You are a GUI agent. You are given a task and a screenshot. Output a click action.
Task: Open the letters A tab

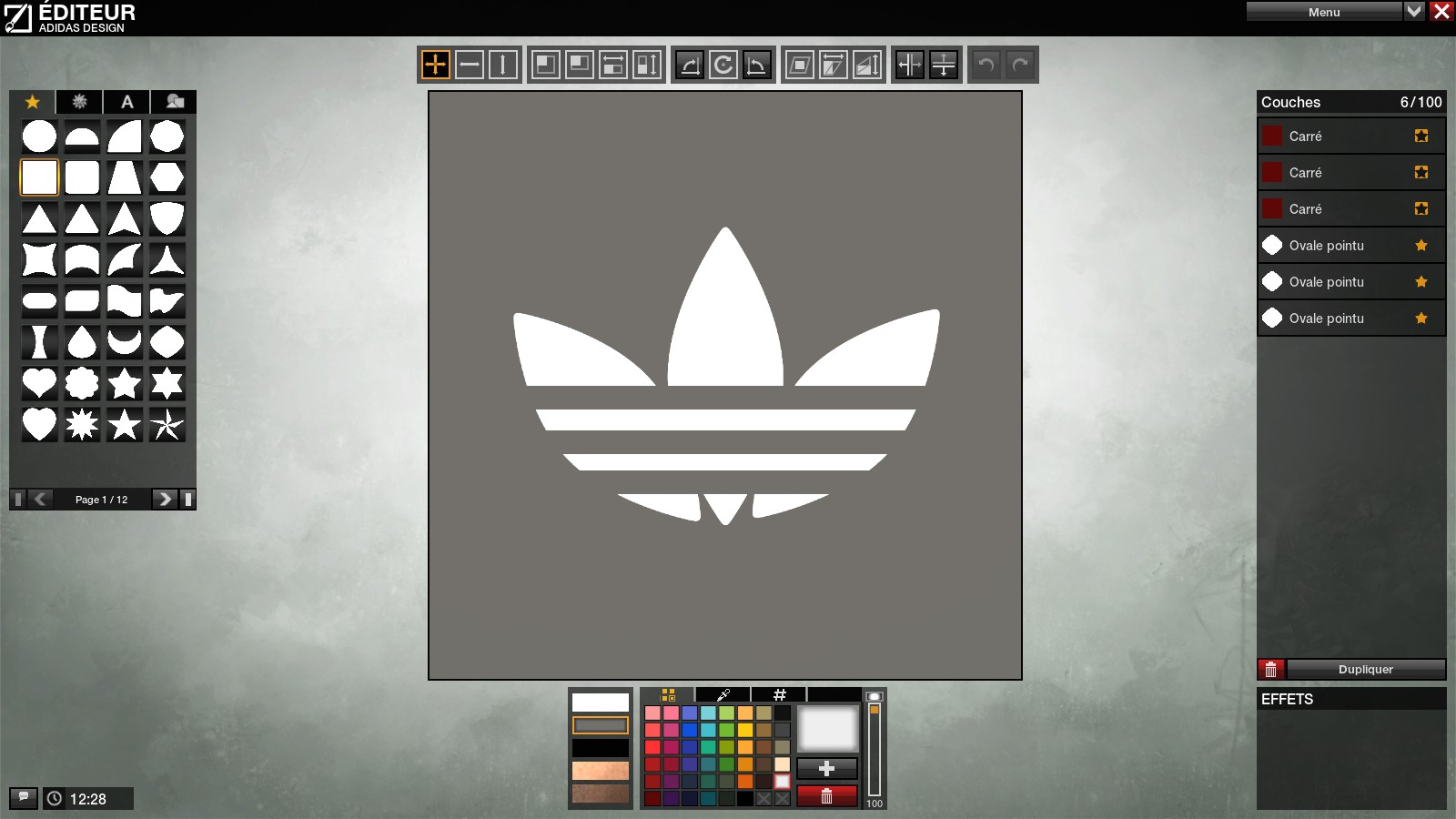[x=127, y=102]
